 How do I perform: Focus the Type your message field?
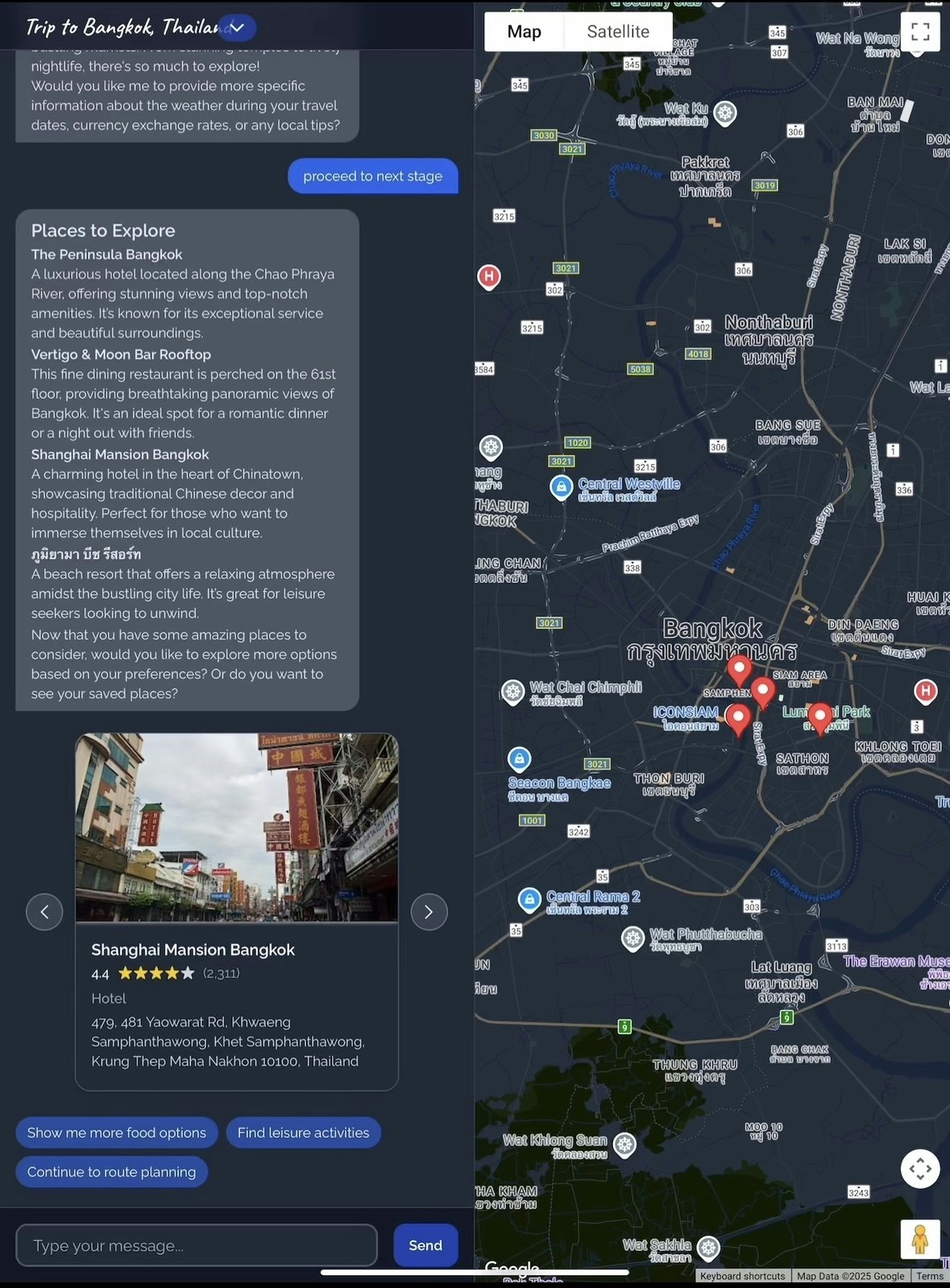(197, 1245)
